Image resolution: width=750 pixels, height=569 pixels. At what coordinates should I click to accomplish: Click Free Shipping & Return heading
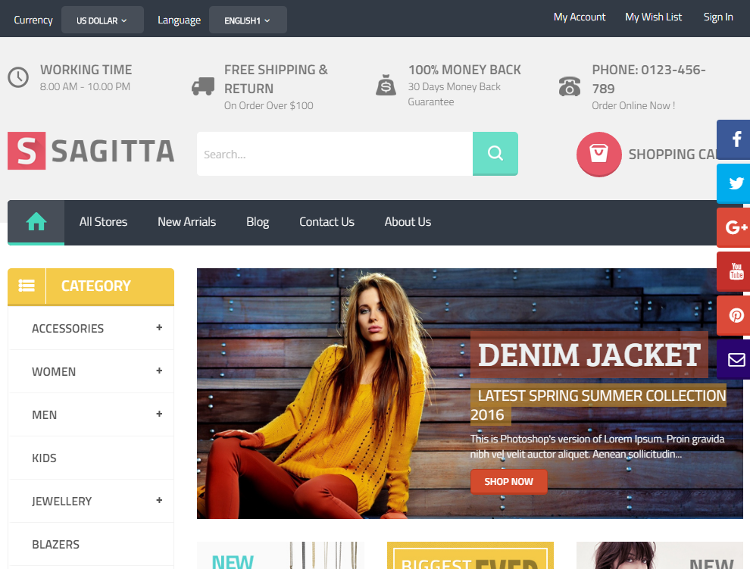click(276, 79)
